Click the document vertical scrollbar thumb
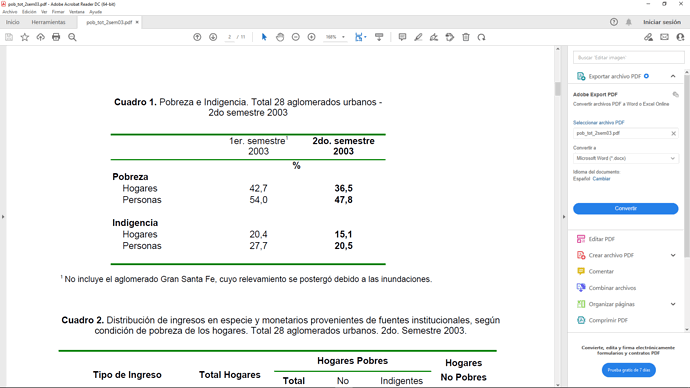 pos(558,88)
